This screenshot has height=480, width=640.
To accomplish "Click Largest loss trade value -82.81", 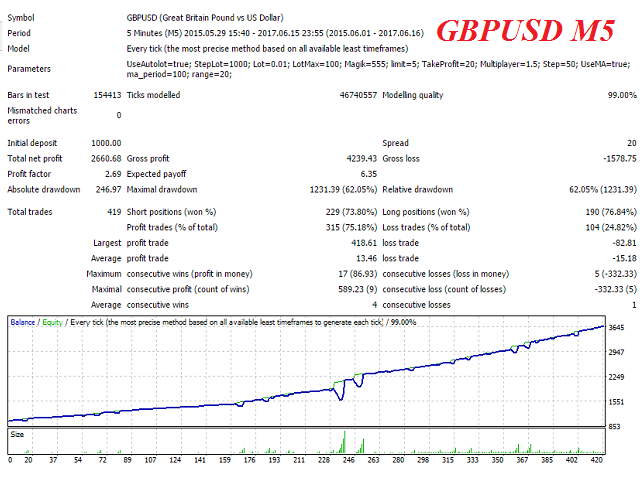I will (x=624, y=243).
